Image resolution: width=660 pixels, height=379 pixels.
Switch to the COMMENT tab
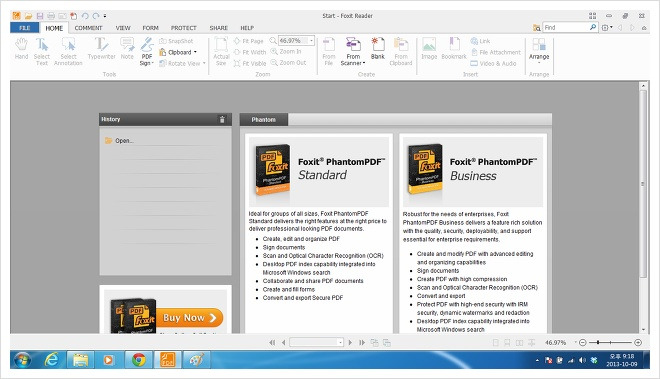(88, 28)
